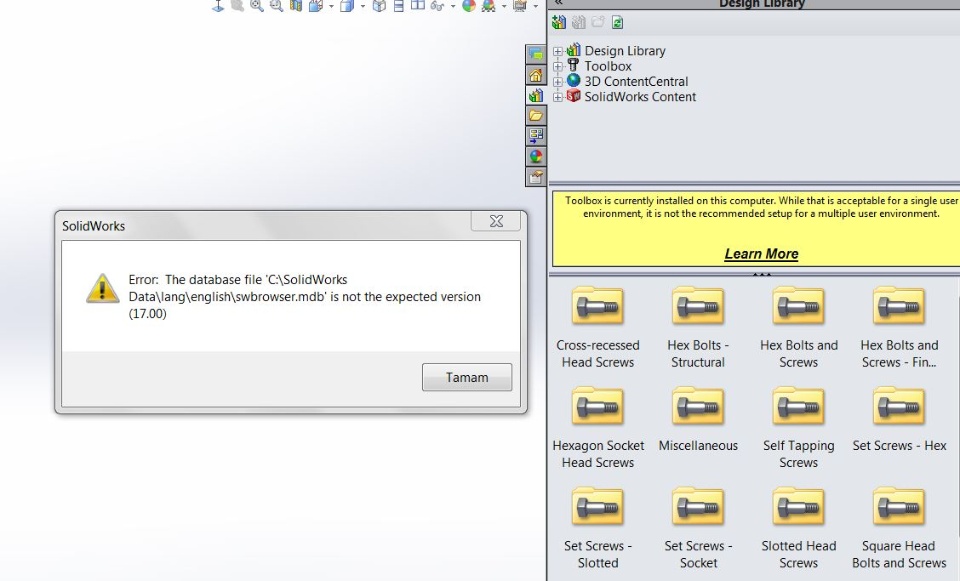Open the Square Head Bolts and Screws folder
Image resolution: width=960 pixels, height=581 pixels.
(x=899, y=528)
